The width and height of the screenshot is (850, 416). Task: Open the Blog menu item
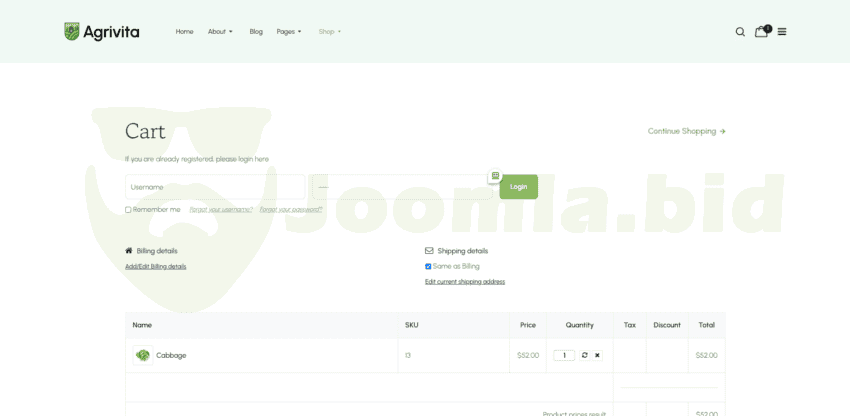coord(256,32)
